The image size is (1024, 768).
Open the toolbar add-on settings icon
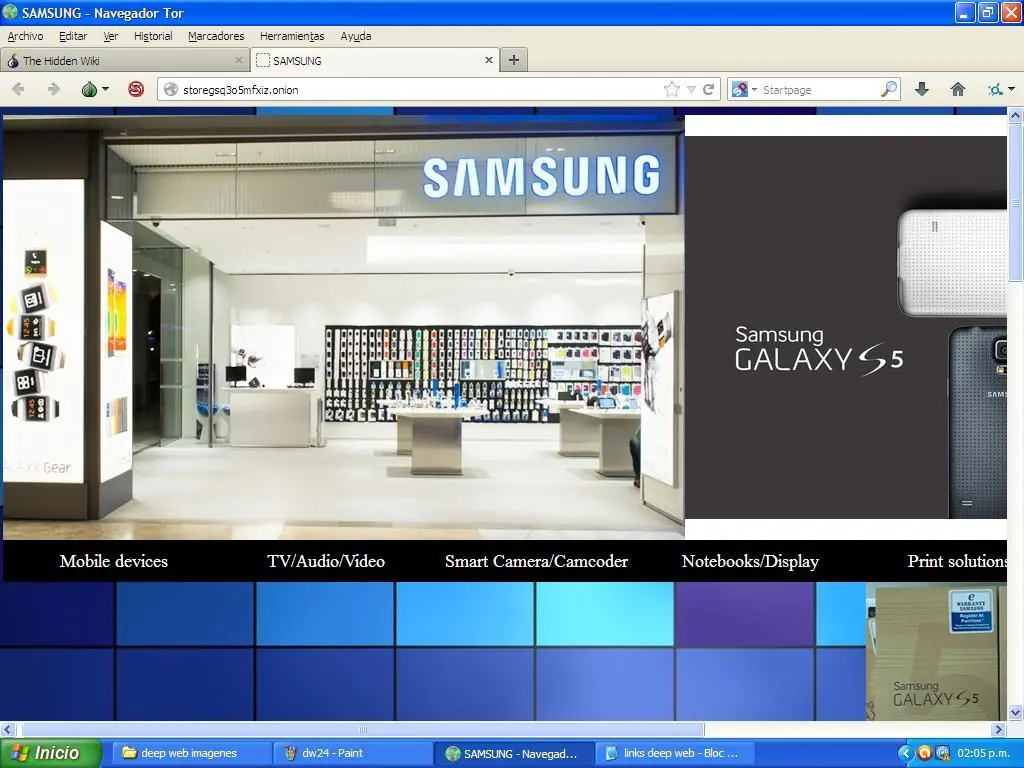(995, 89)
